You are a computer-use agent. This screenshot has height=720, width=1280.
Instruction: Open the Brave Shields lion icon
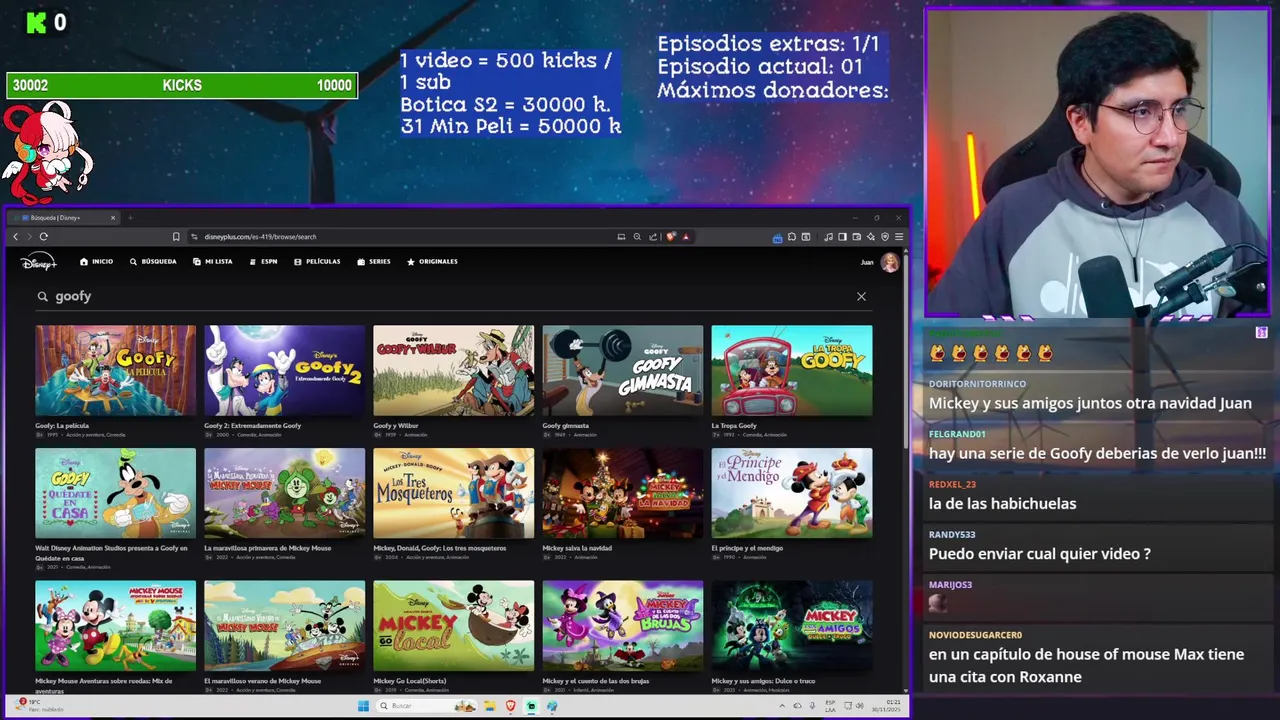[671, 237]
